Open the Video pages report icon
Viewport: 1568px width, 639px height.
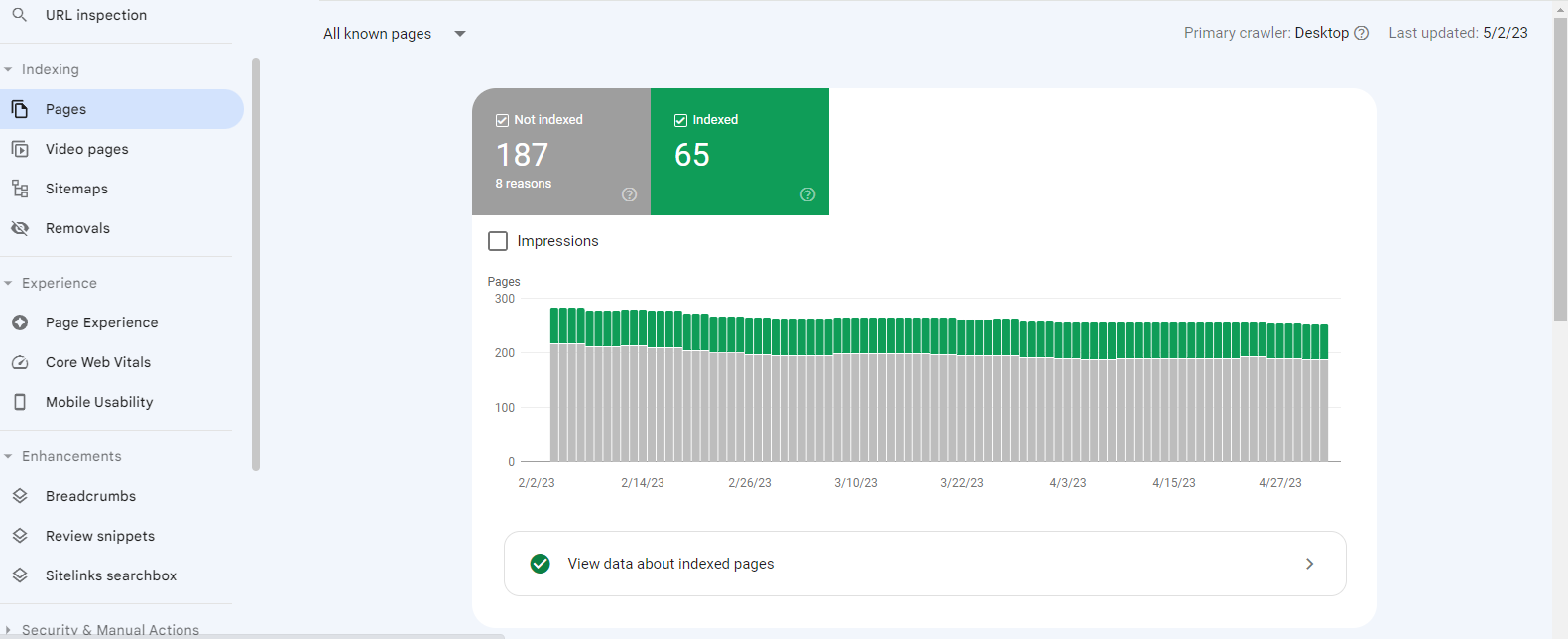coord(20,149)
